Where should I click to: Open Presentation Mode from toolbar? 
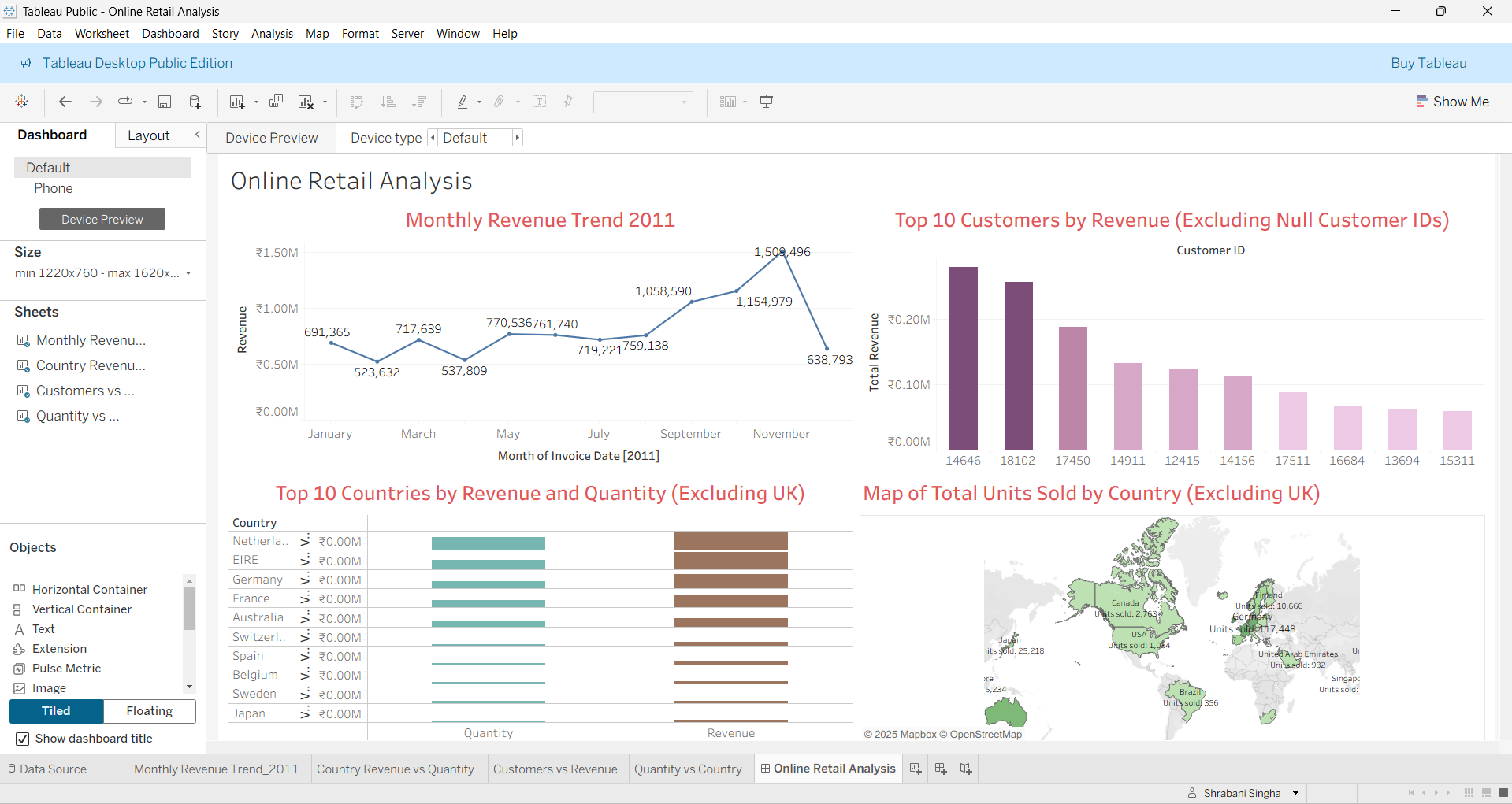click(766, 102)
